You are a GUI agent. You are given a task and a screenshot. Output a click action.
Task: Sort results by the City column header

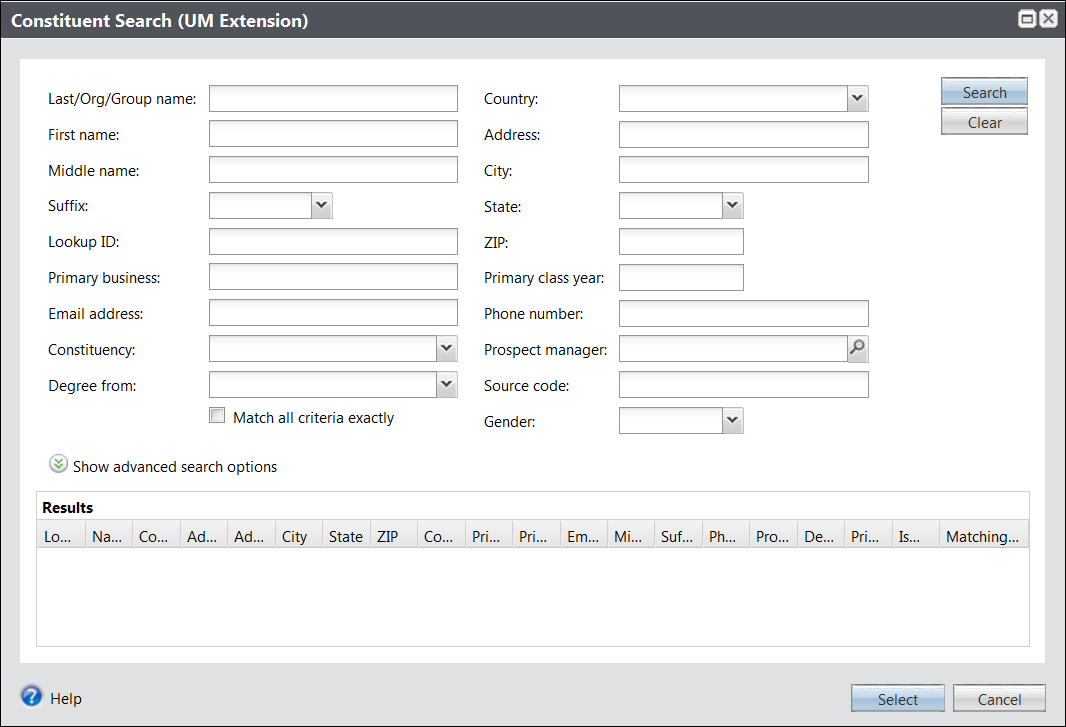click(x=298, y=537)
